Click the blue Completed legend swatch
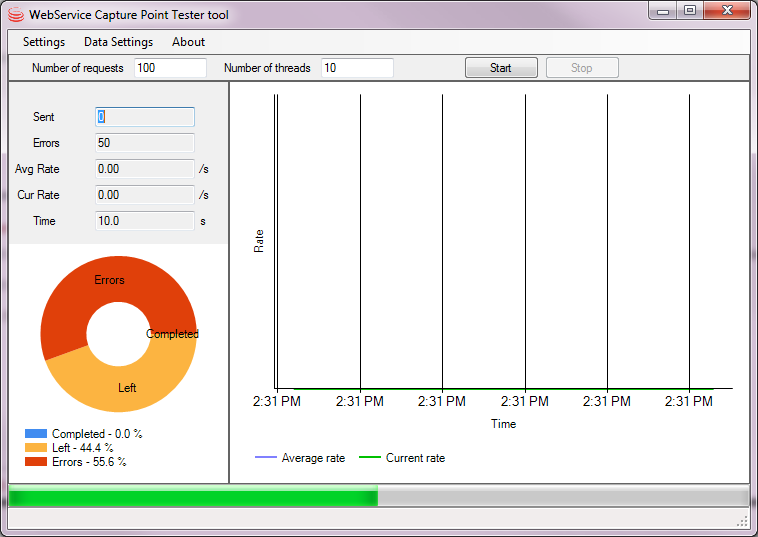758x537 pixels. [36, 434]
